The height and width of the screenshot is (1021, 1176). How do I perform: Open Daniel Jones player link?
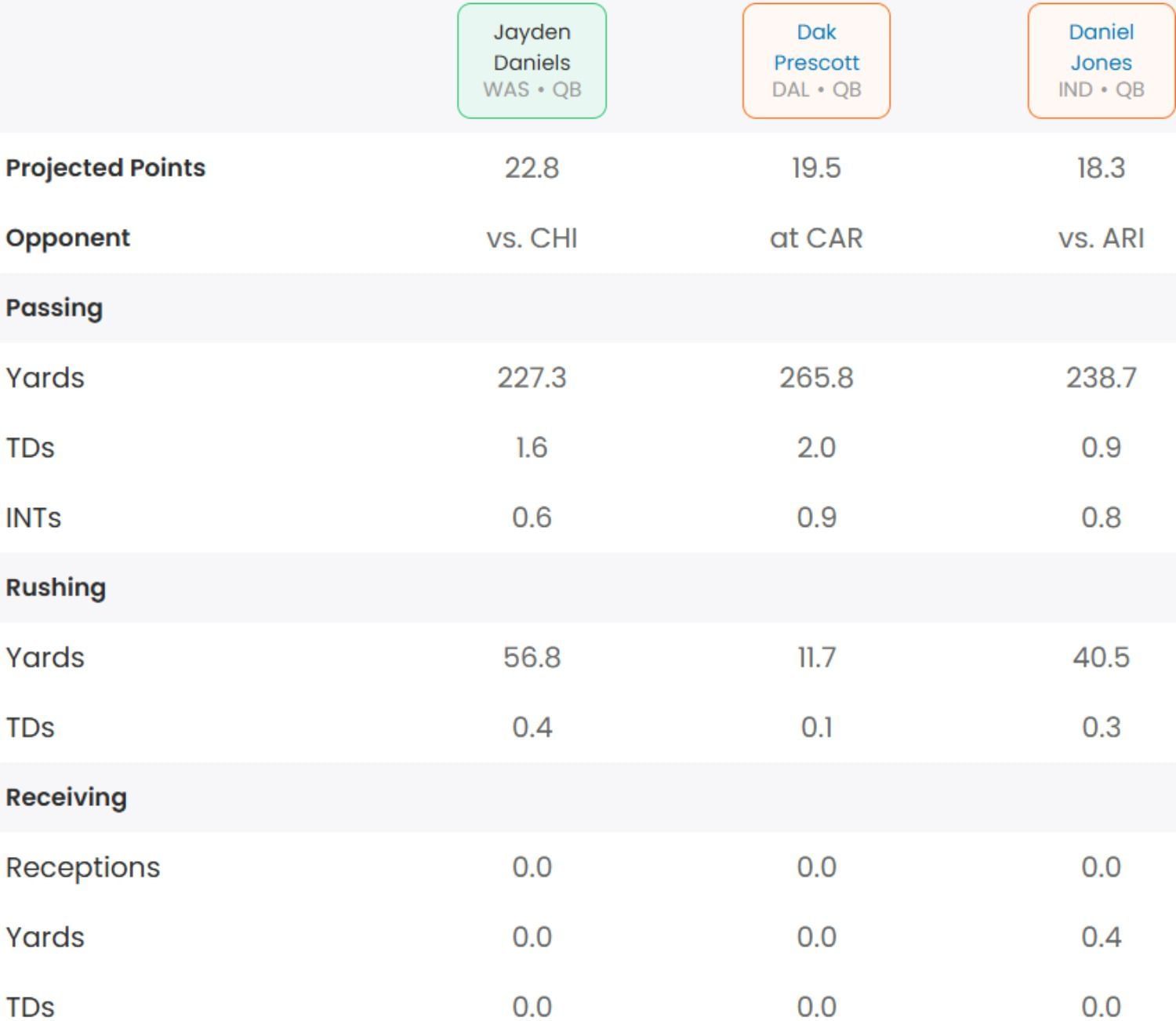point(1101,47)
